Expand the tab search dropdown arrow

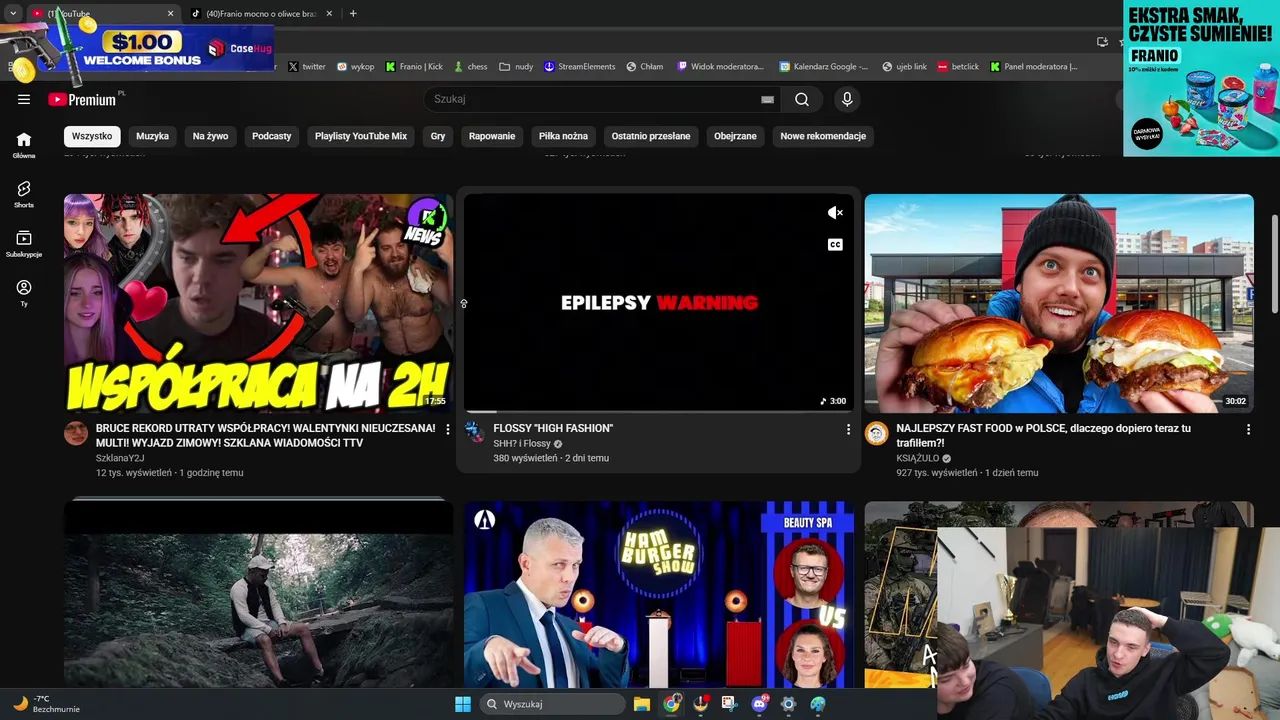click(13, 13)
